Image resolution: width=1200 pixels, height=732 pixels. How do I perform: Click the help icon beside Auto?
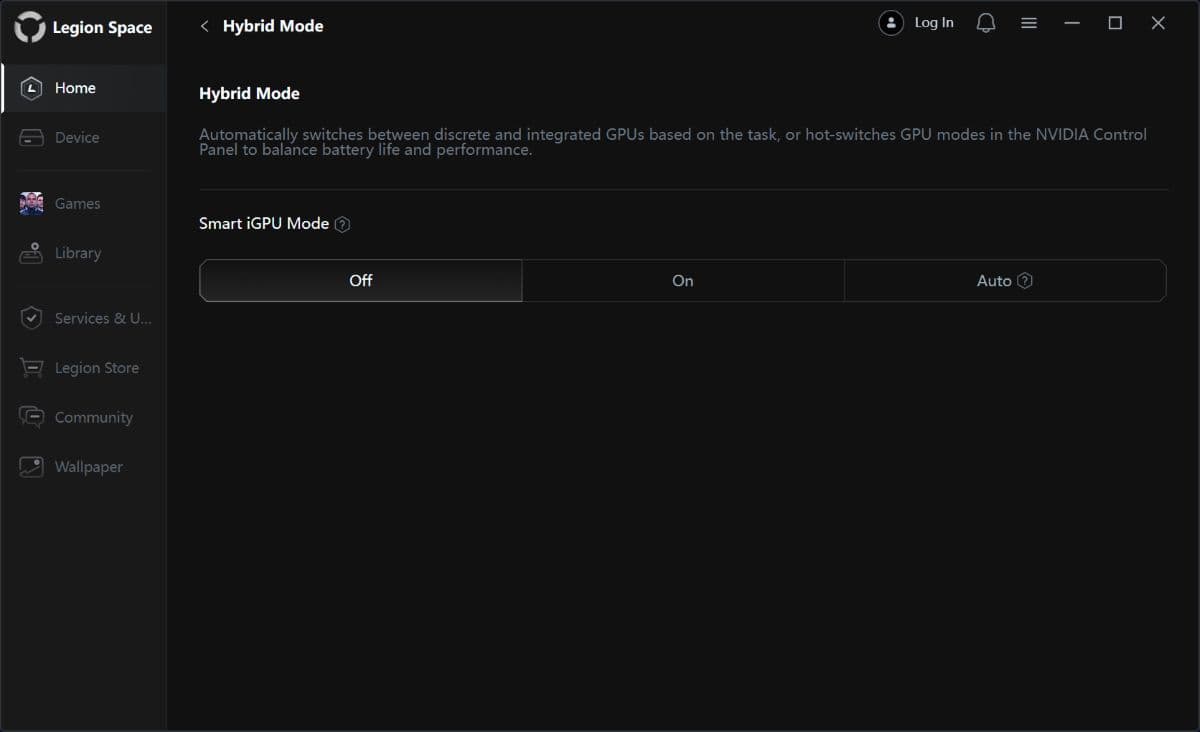(x=1025, y=281)
